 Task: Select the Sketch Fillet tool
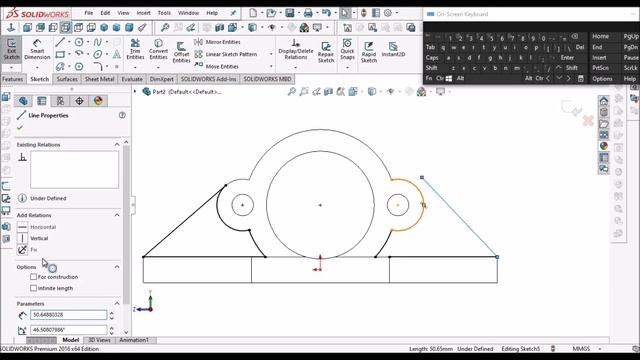pyautogui.click(x=97, y=66)
